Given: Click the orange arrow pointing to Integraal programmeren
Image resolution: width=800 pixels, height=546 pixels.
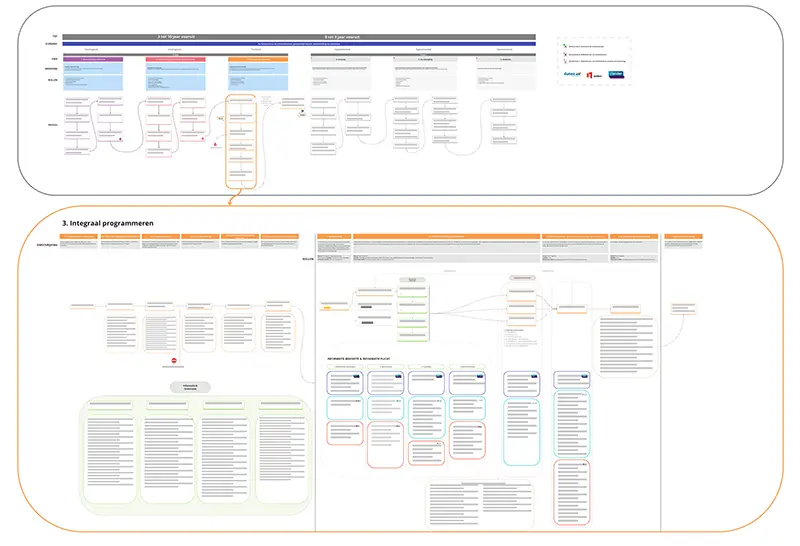Looking at the screenshot, I should (x=230, y=200).
